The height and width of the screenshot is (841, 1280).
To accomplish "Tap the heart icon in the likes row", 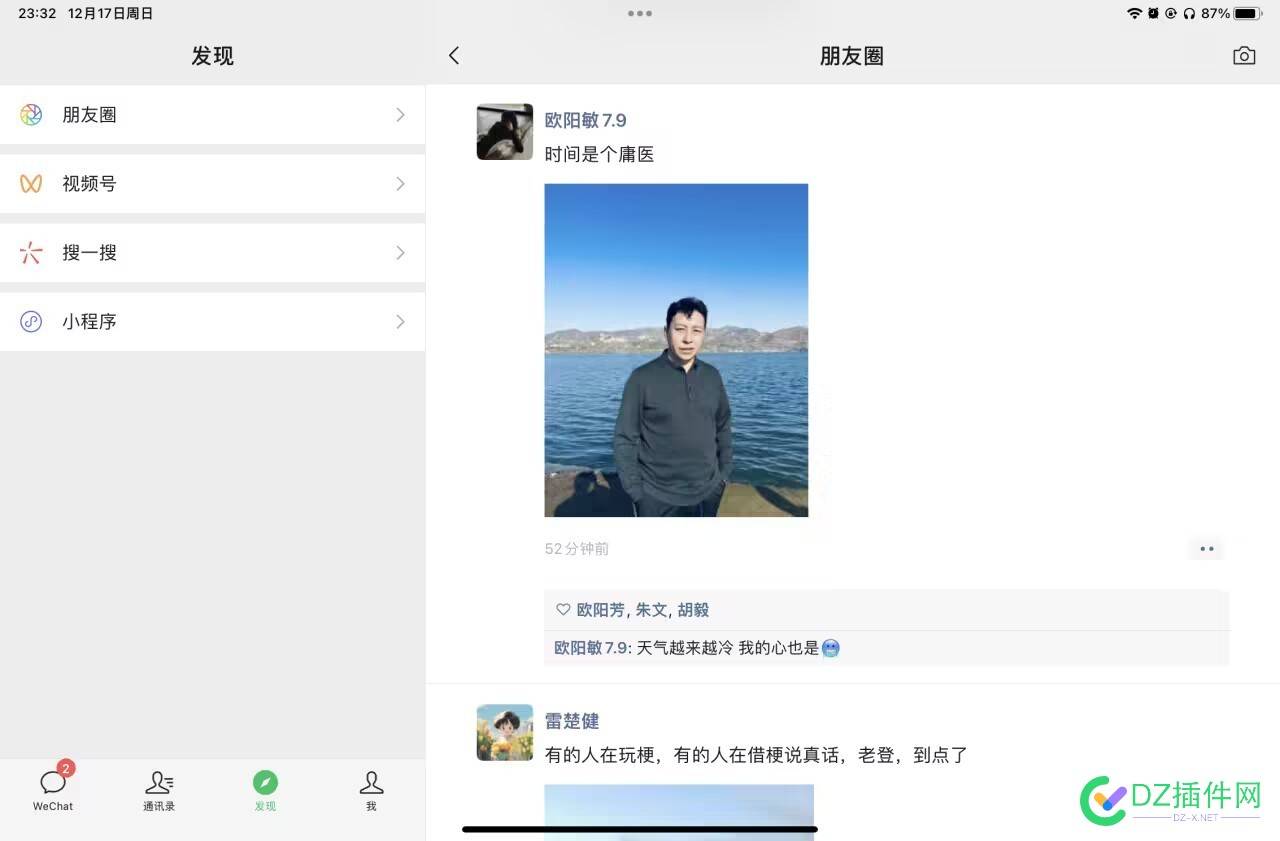I will tap(563, 610).
